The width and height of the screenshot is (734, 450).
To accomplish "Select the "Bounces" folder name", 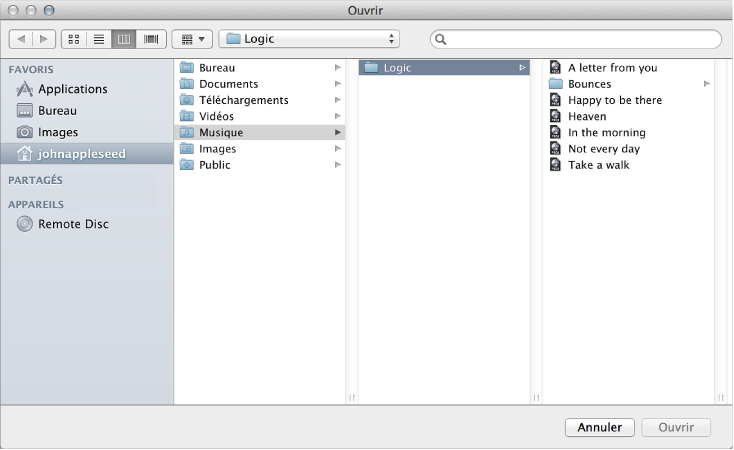I will click(589, 84).
